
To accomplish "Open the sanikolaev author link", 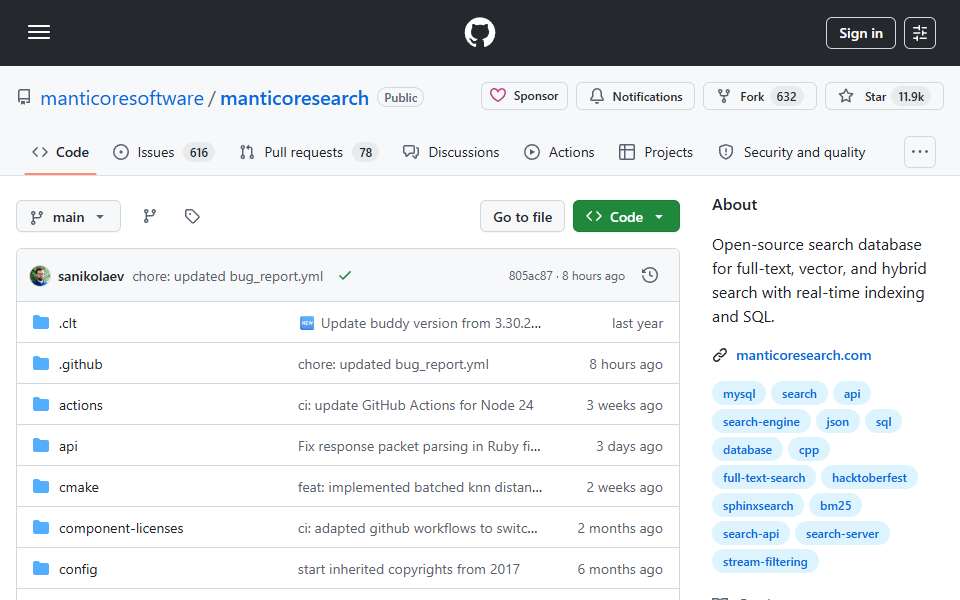I will [91, 277].
